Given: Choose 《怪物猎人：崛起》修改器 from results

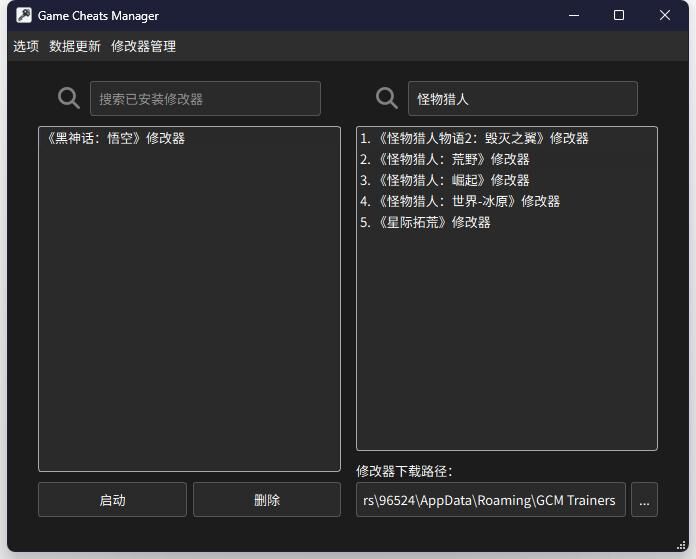Looking at the screenshot, I should point(445,180).
